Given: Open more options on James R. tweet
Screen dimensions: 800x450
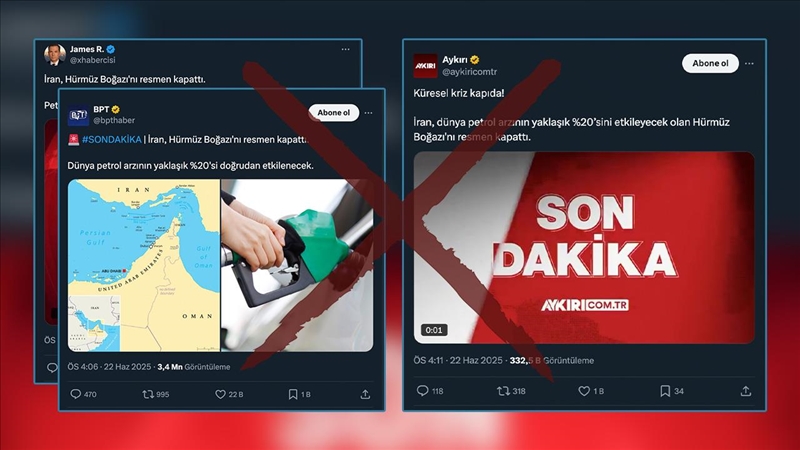Looking at the screenshot, I should pos(345,49).
